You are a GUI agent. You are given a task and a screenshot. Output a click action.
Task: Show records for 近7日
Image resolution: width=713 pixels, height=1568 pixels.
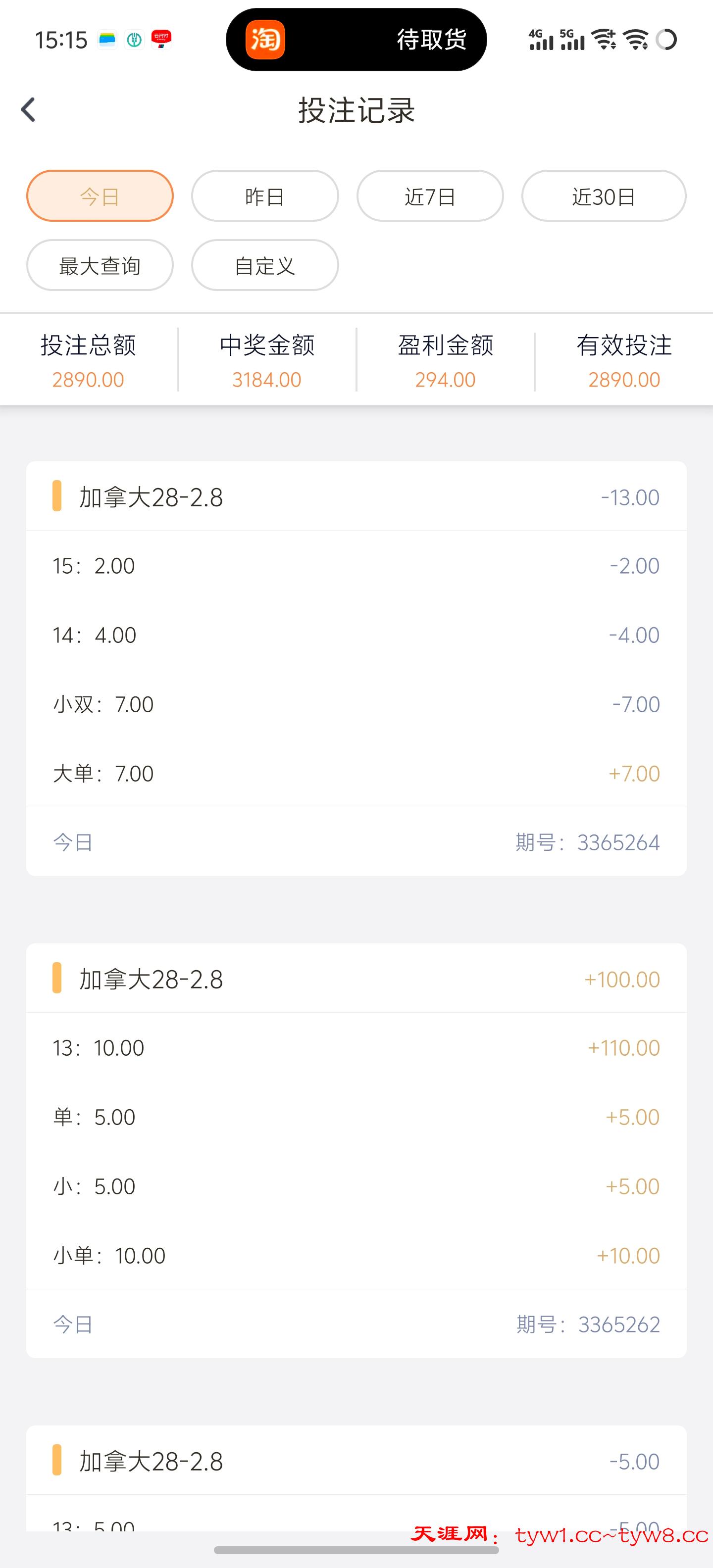430,196
